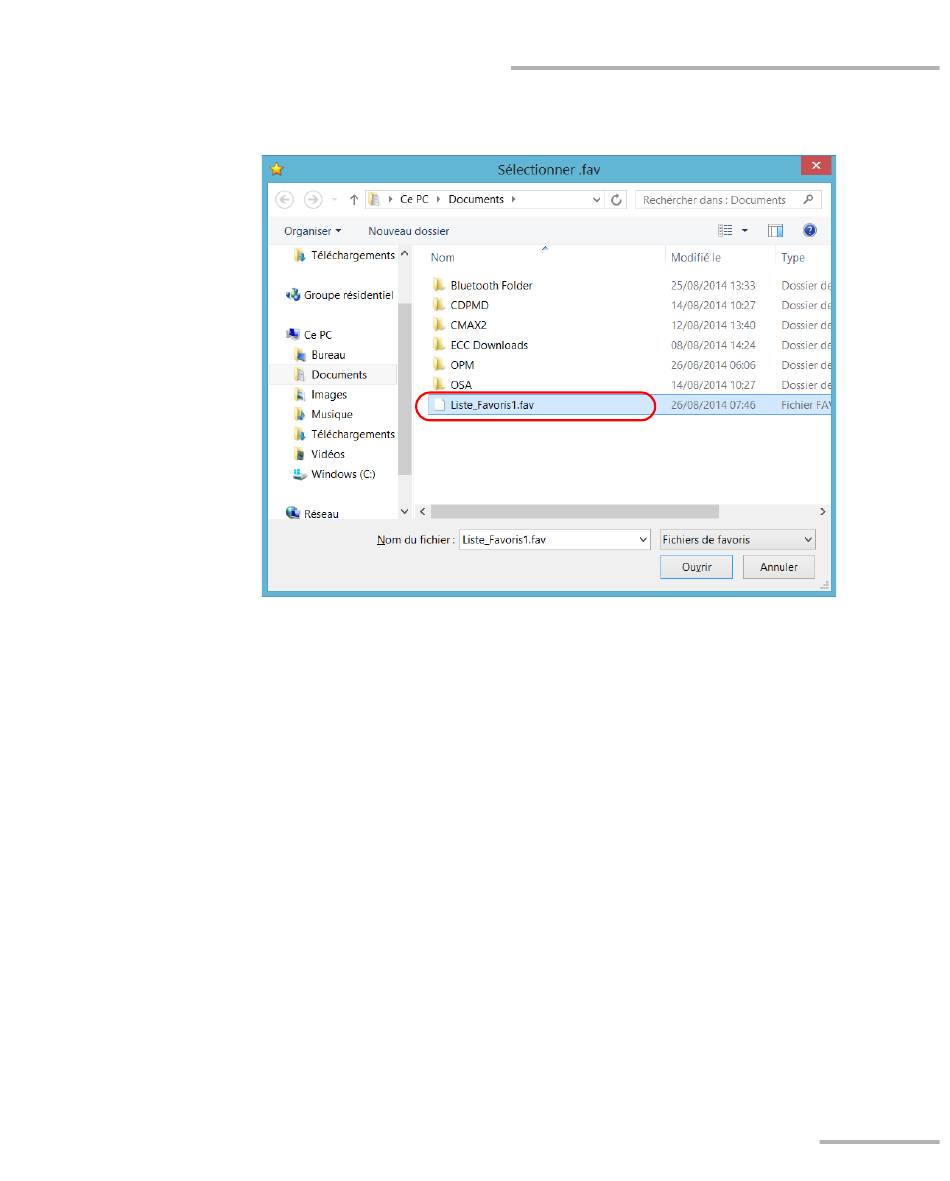
Task: Select Ce PC in navigation tree
Action: 317,335
